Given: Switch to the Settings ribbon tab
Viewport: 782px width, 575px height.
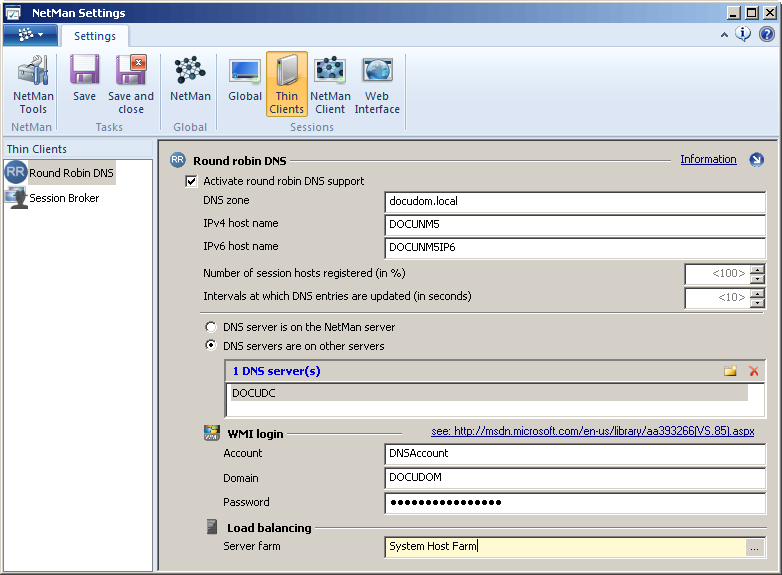Looking at the screenshot, I should tap(94, 36).
